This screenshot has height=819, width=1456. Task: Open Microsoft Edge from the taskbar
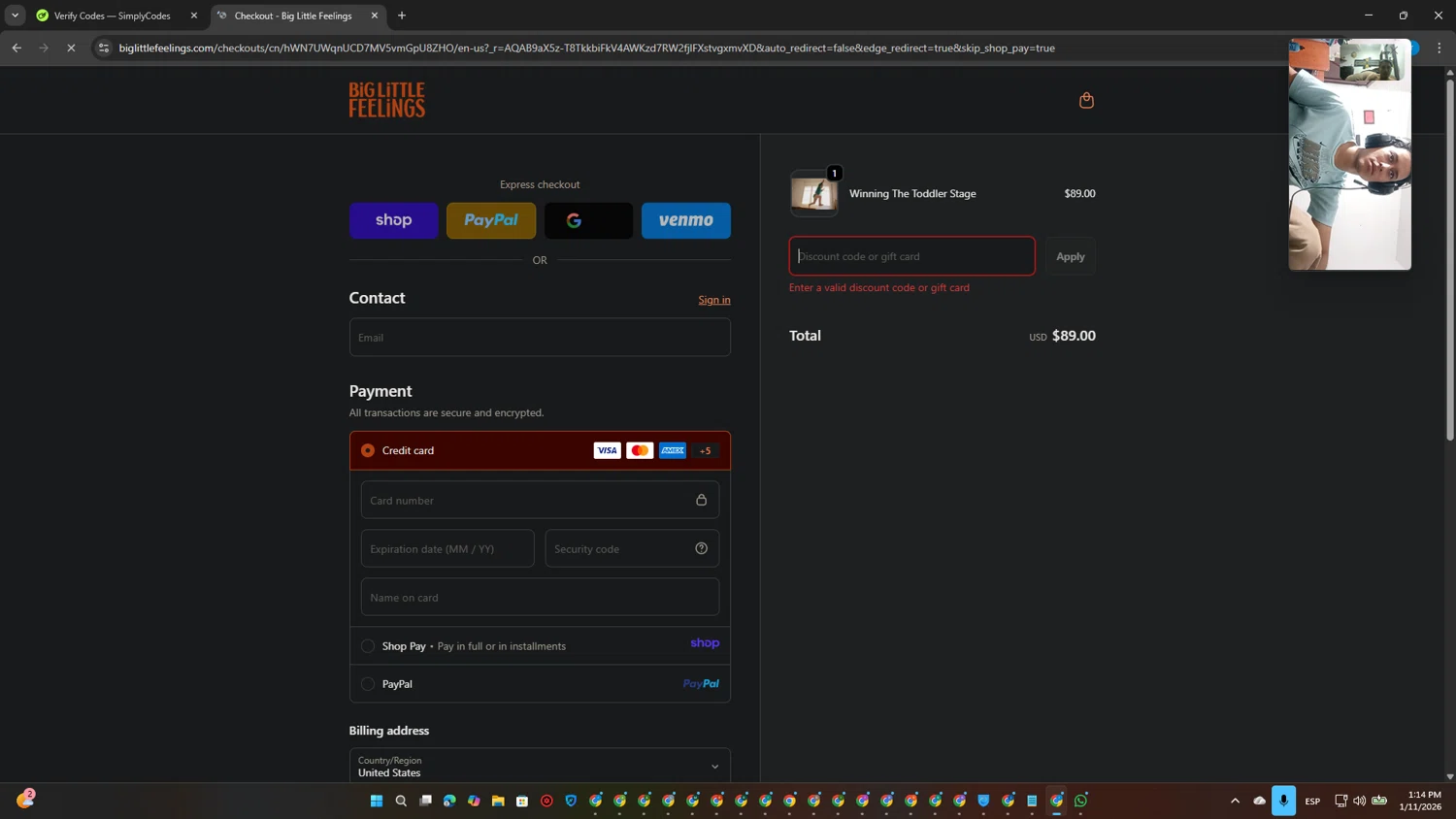(449, 801)
